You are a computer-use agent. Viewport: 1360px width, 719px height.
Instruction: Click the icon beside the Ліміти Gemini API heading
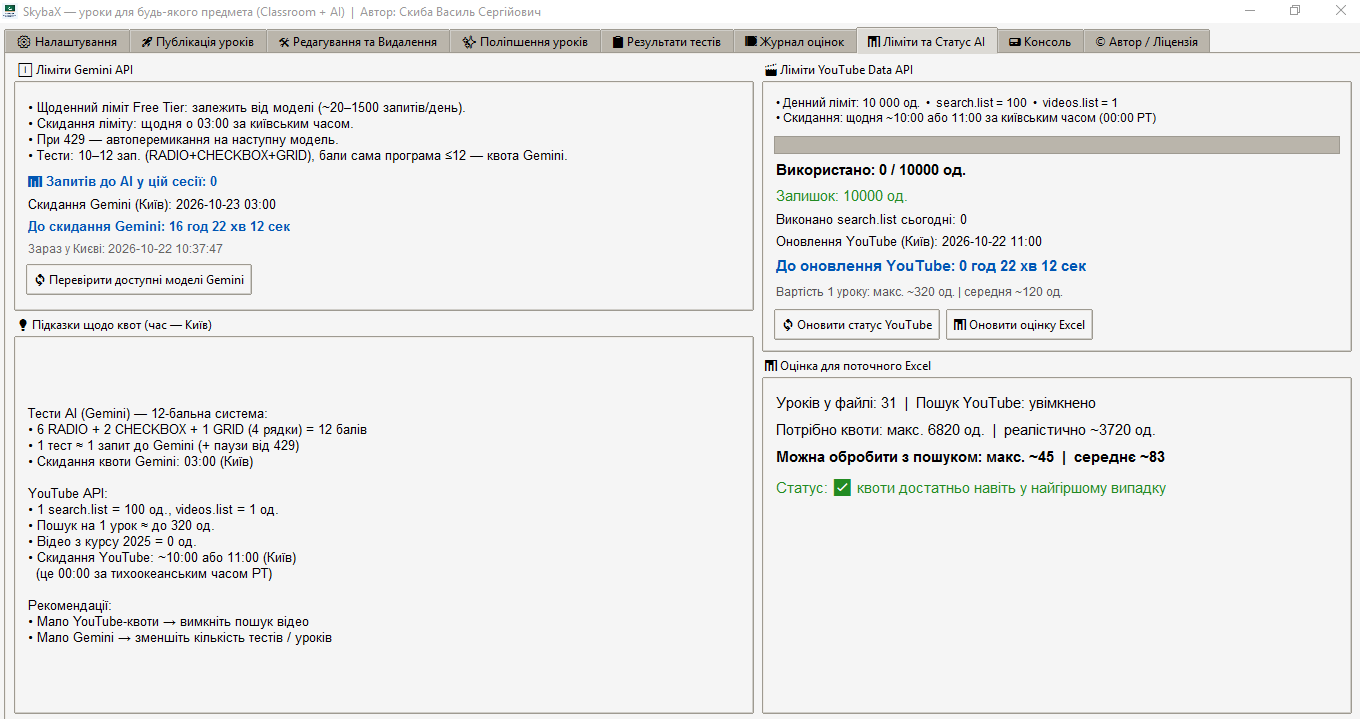tap(25, 70)
